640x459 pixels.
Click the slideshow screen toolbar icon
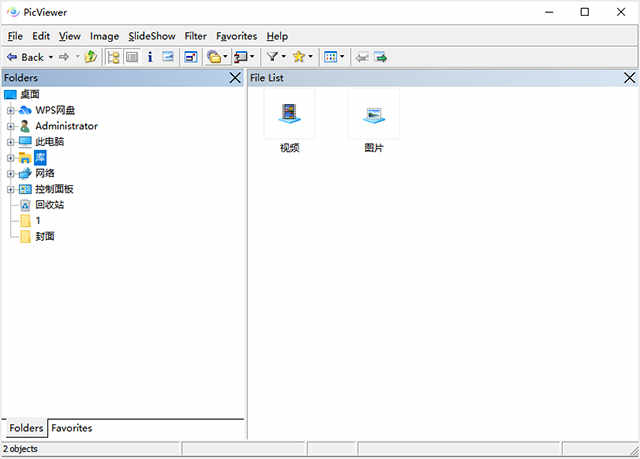[241, 57]
